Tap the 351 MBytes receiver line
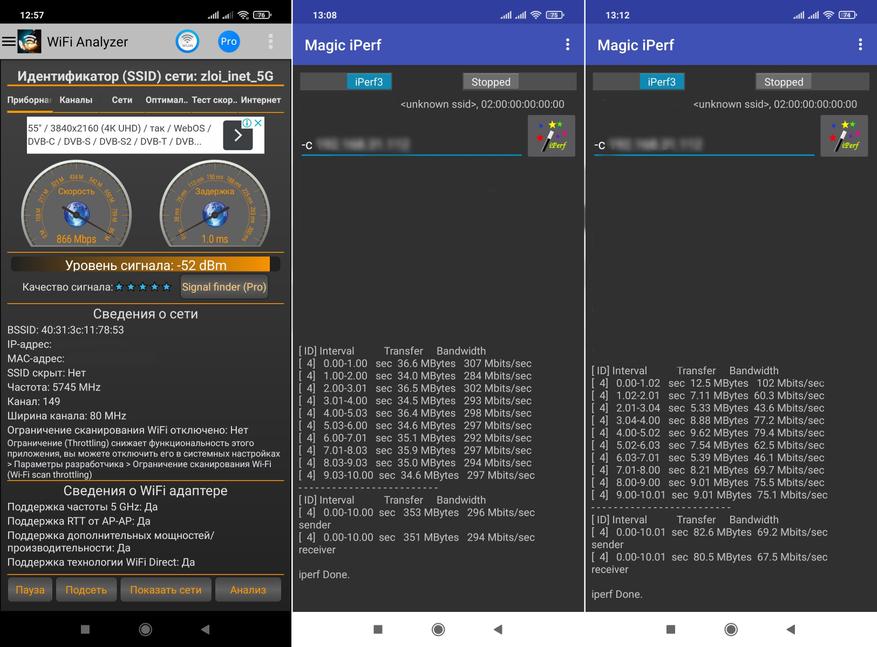 tap(417, 537)
